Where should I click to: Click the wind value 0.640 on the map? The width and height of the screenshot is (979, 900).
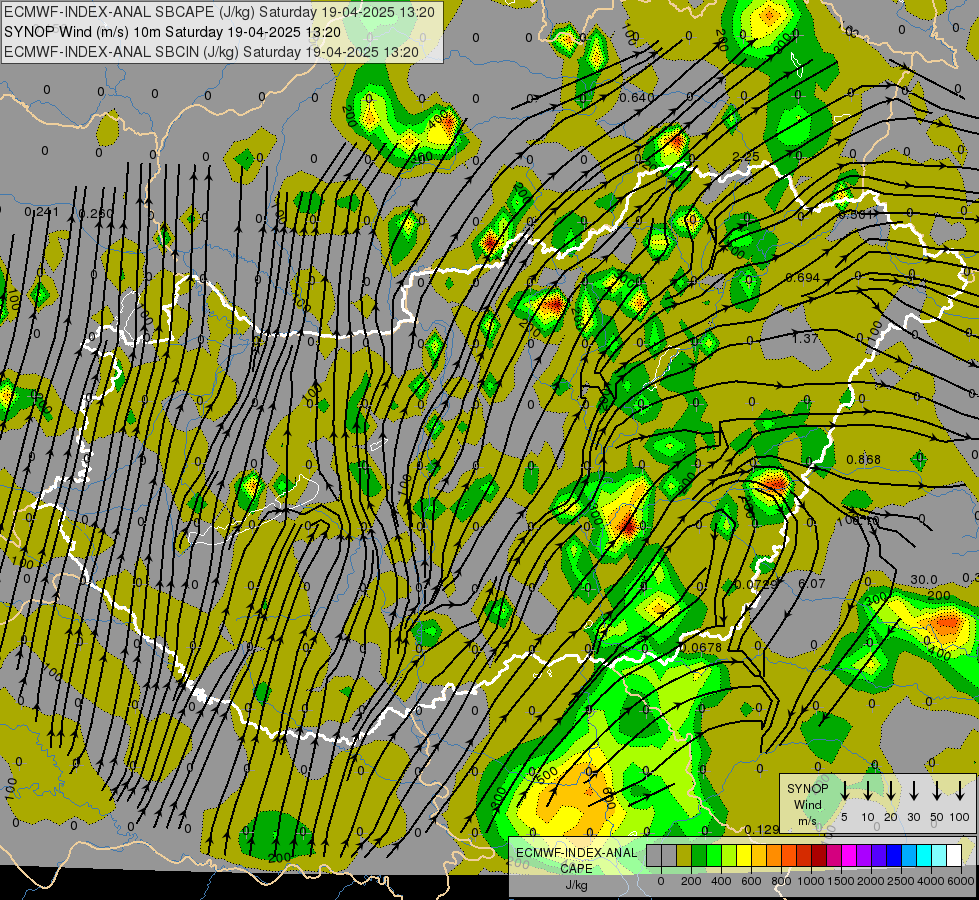point(637,97)
